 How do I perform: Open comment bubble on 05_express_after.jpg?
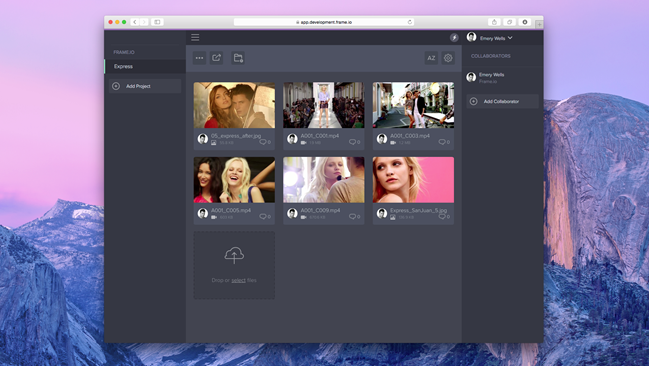coord(265,142)
